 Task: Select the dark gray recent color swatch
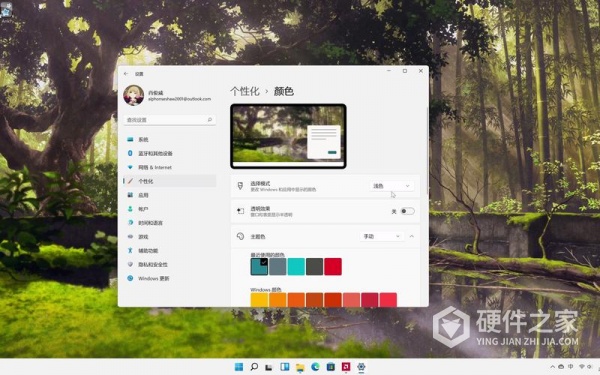pyautogui.click(x=315, y=266)
